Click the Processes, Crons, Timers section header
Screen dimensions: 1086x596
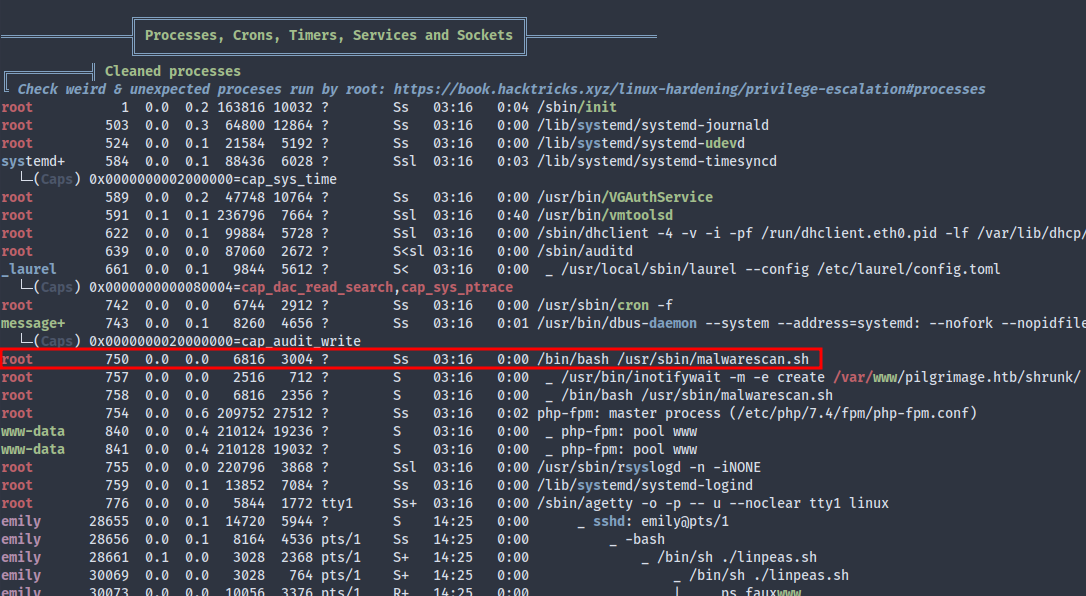click(328, 35)
